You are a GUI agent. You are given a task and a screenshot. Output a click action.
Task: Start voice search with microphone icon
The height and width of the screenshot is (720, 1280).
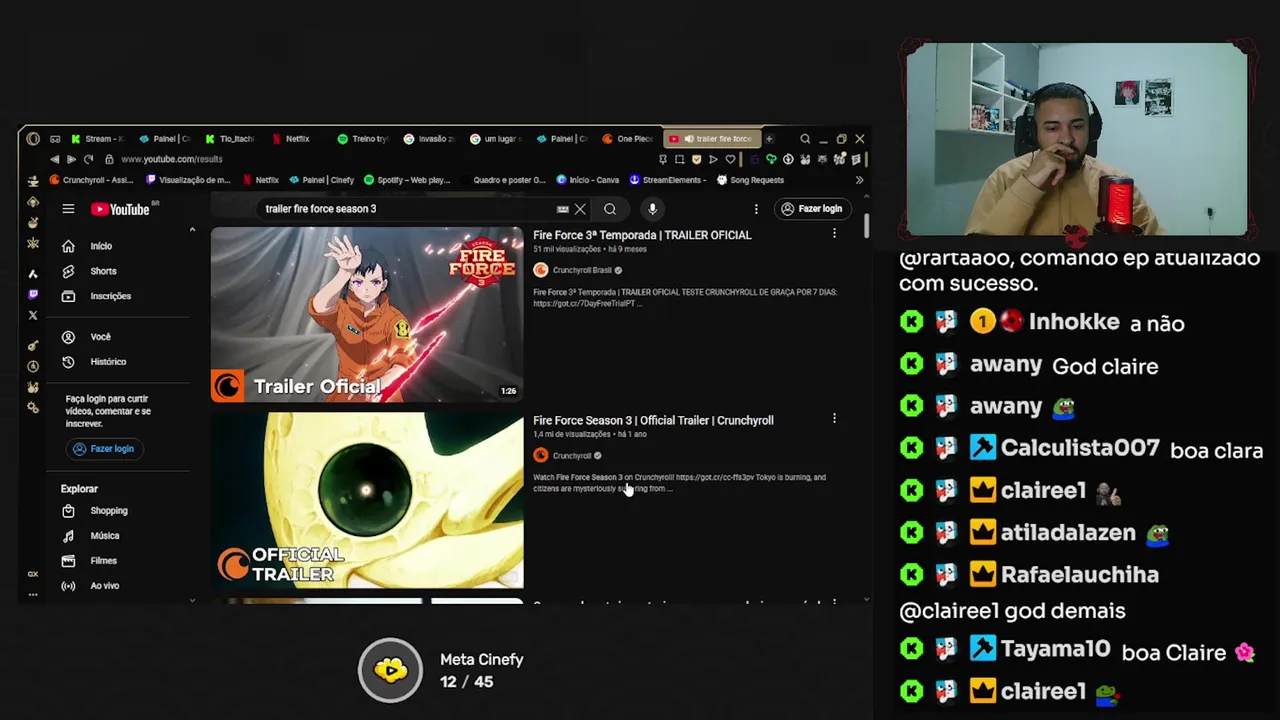click(x=652, y=209)
